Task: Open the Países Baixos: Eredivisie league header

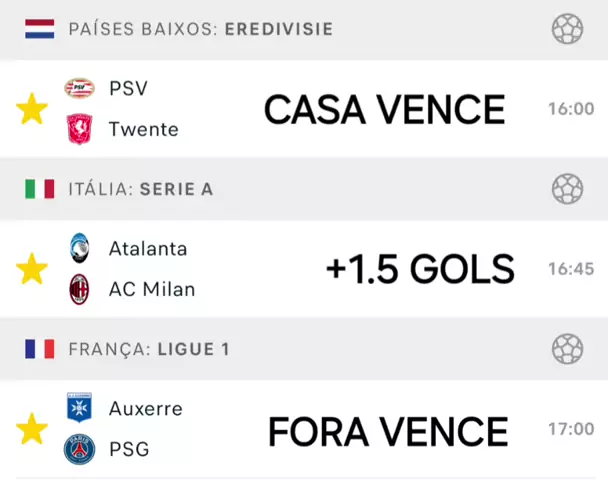Action: pos(201,29)
